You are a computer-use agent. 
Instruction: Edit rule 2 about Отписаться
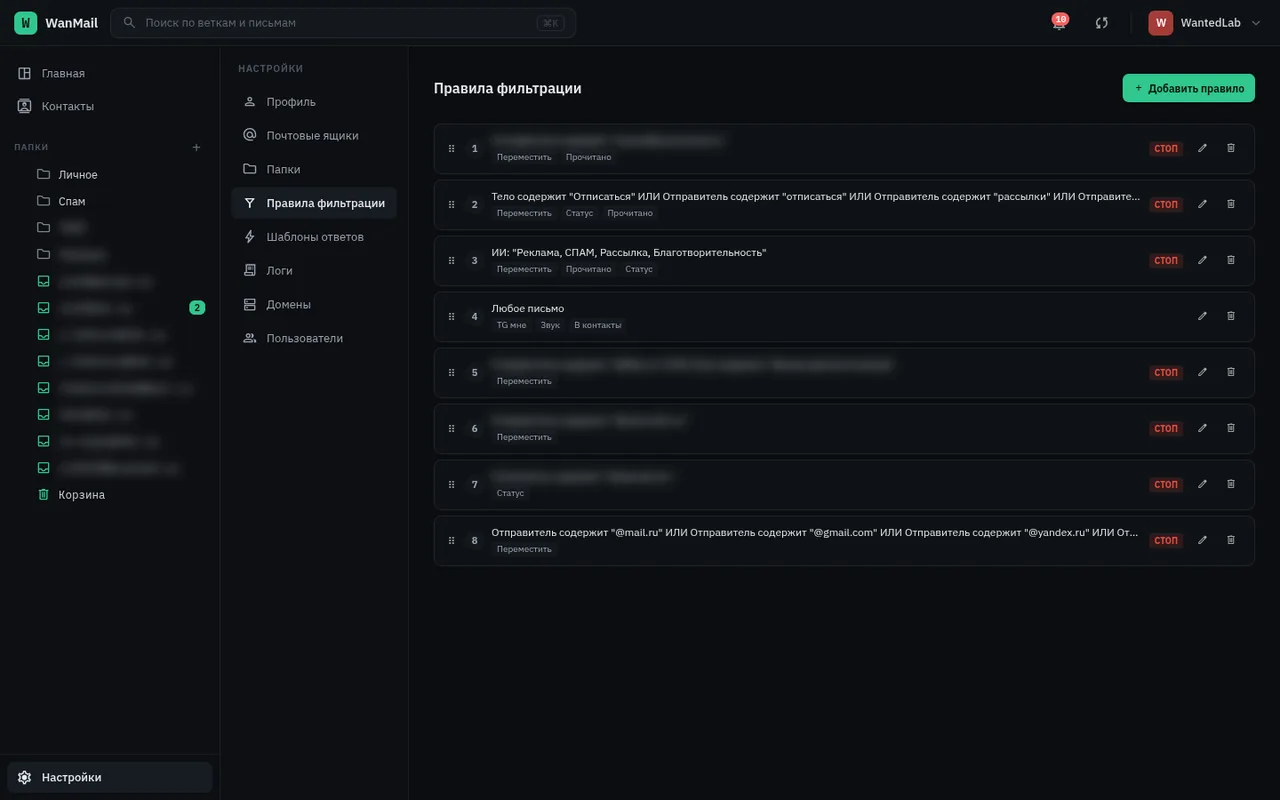click(x=1202, y=204)
